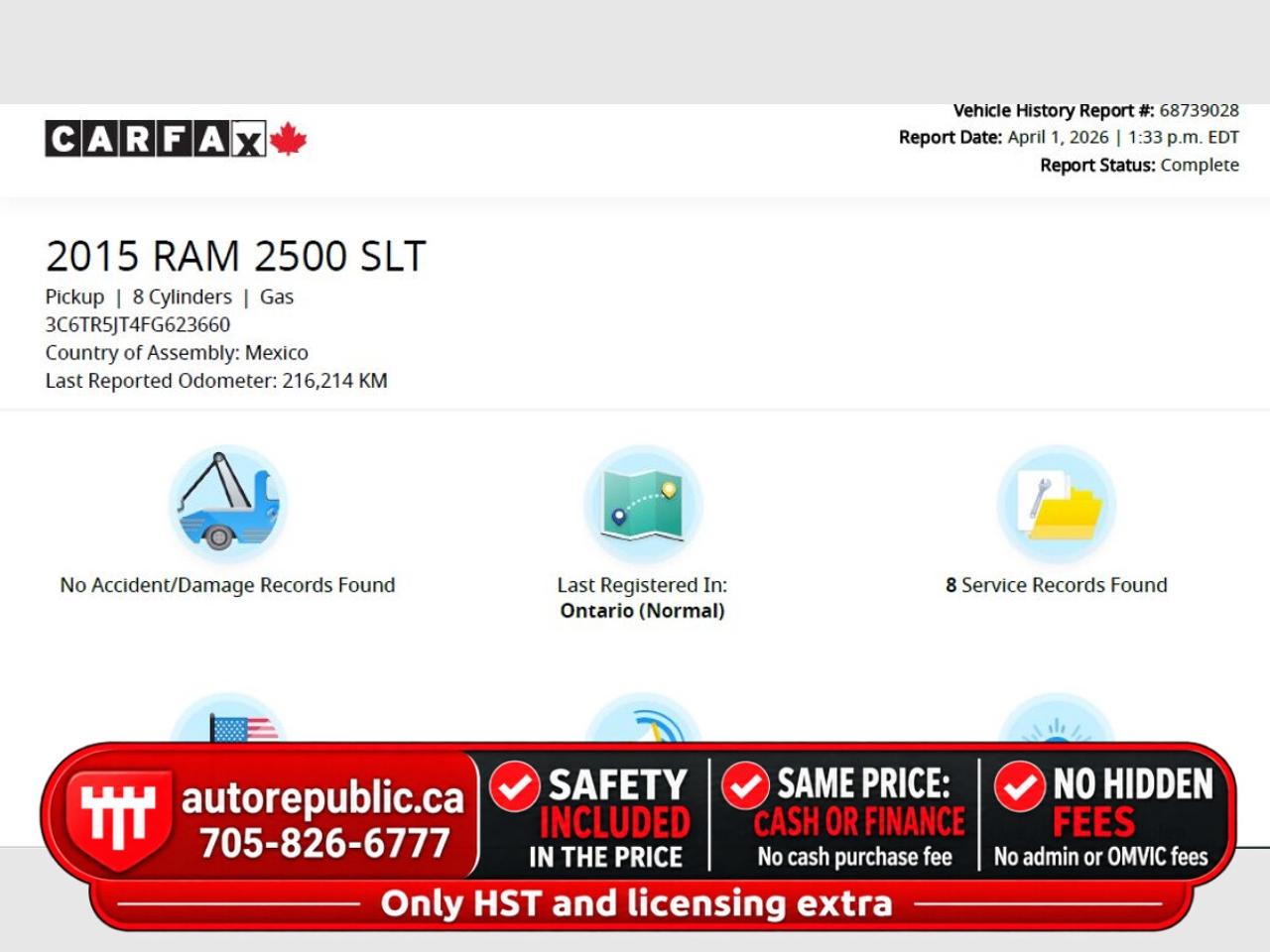Image resolution: width=1270 pixels, height=952 pixels.
Task: Click the service records folder icon
Action: (1057, 504)
